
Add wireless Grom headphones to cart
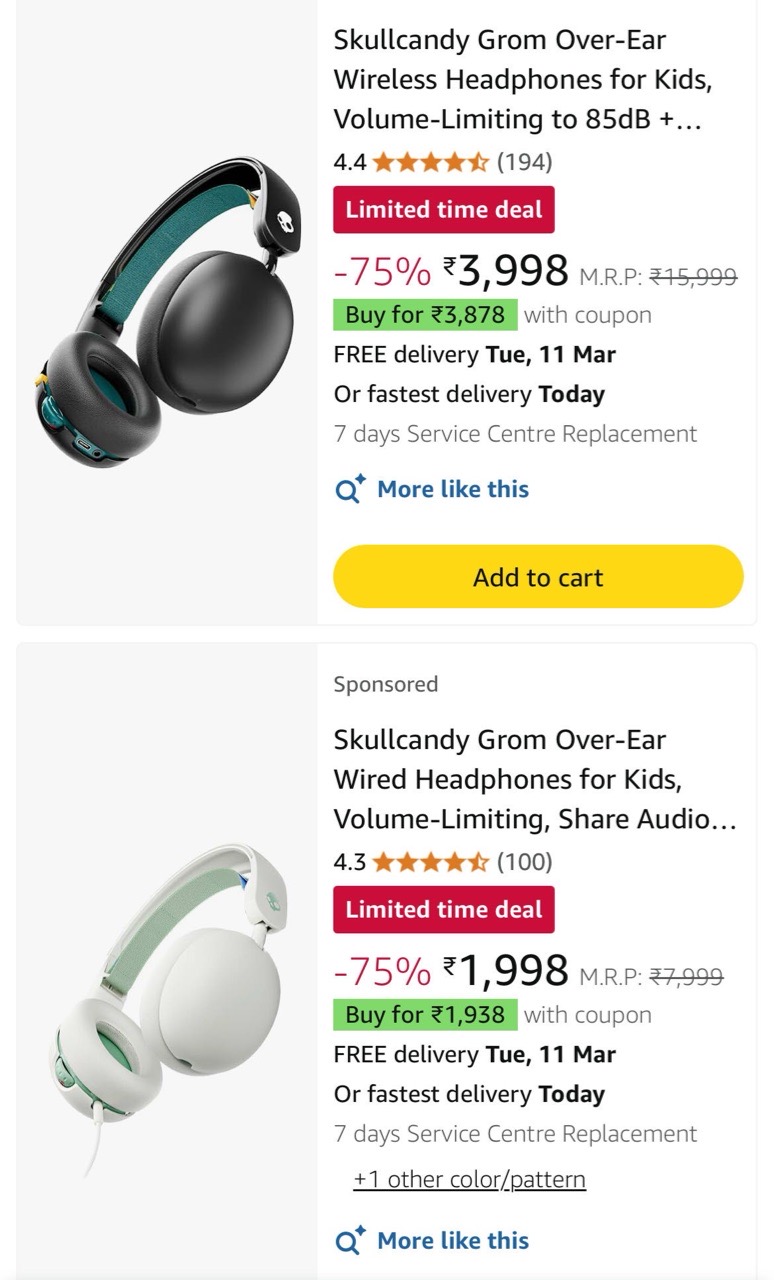pos(538,577)
